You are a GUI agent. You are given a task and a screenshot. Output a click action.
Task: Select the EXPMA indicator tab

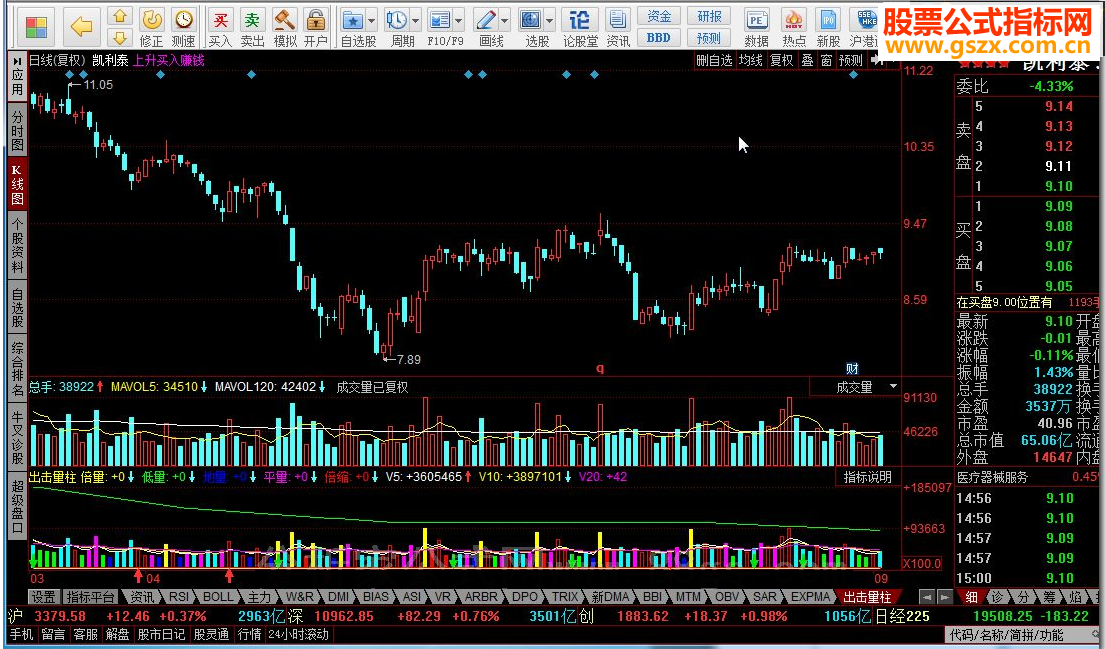point(810,597)
